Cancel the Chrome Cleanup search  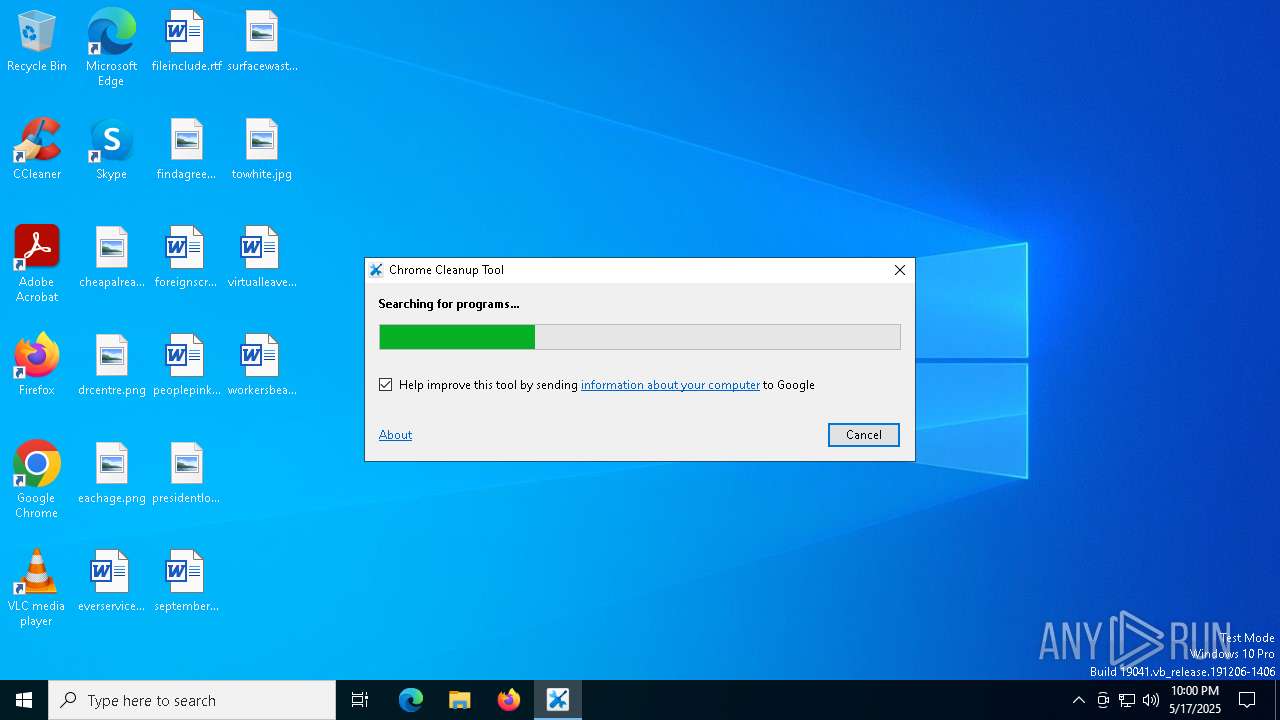tap(864, 435)
